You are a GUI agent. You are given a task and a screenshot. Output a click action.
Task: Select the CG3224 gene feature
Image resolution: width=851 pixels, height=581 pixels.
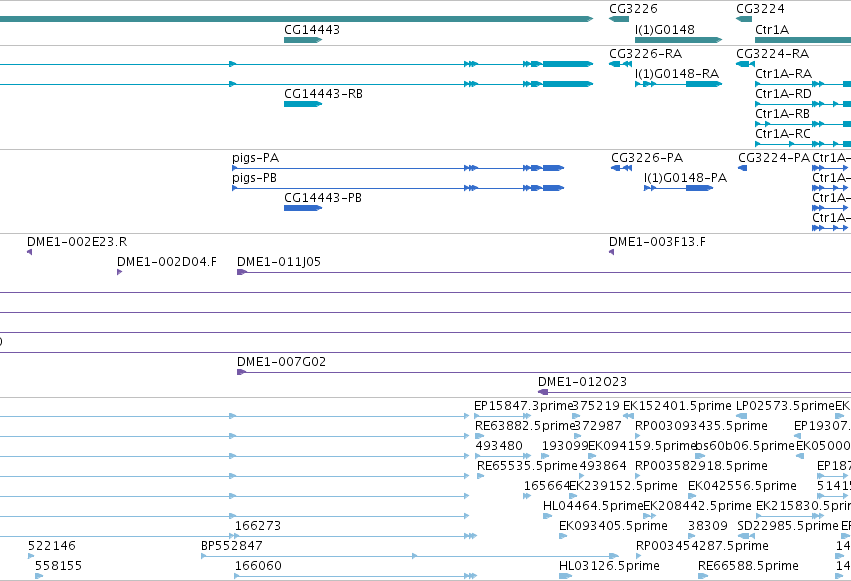pyautogui.click(x=744, y=20)
